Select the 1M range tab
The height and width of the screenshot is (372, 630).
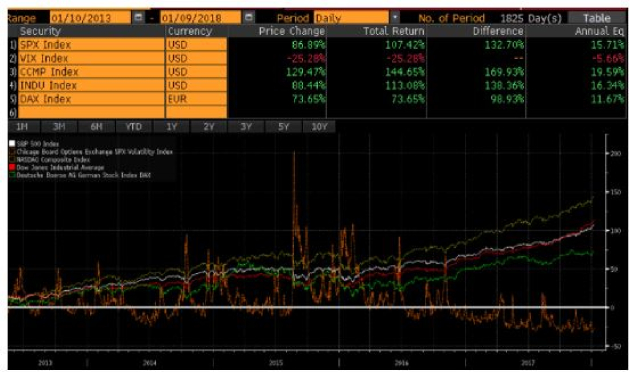(22, 127)
